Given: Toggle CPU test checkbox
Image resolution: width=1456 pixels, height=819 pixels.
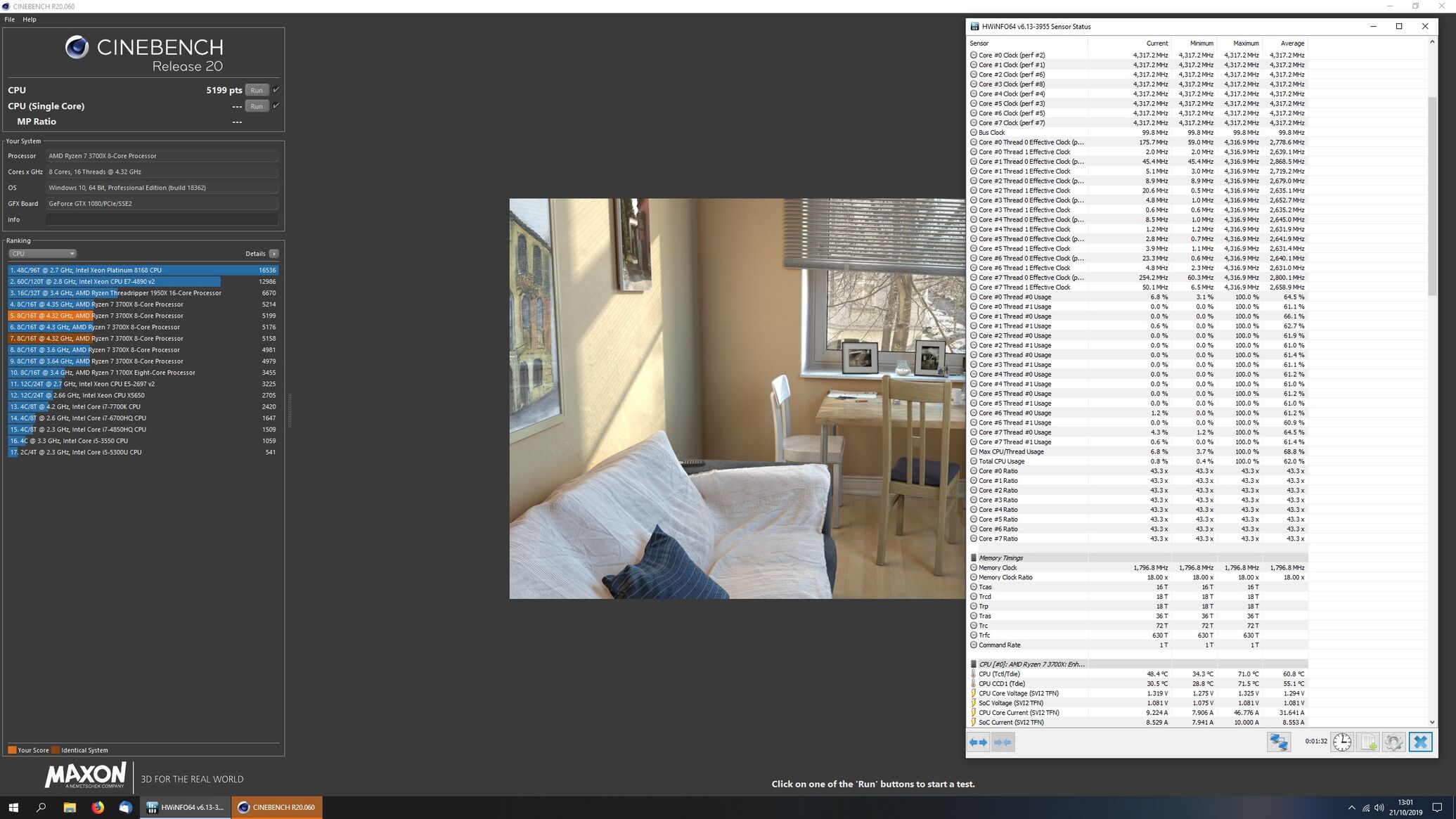Looking at the screenshot, I should [276, 90].
